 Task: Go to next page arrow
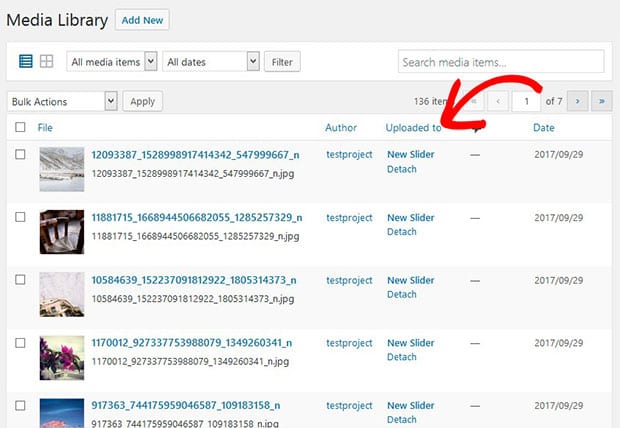(x=578, y=102)
